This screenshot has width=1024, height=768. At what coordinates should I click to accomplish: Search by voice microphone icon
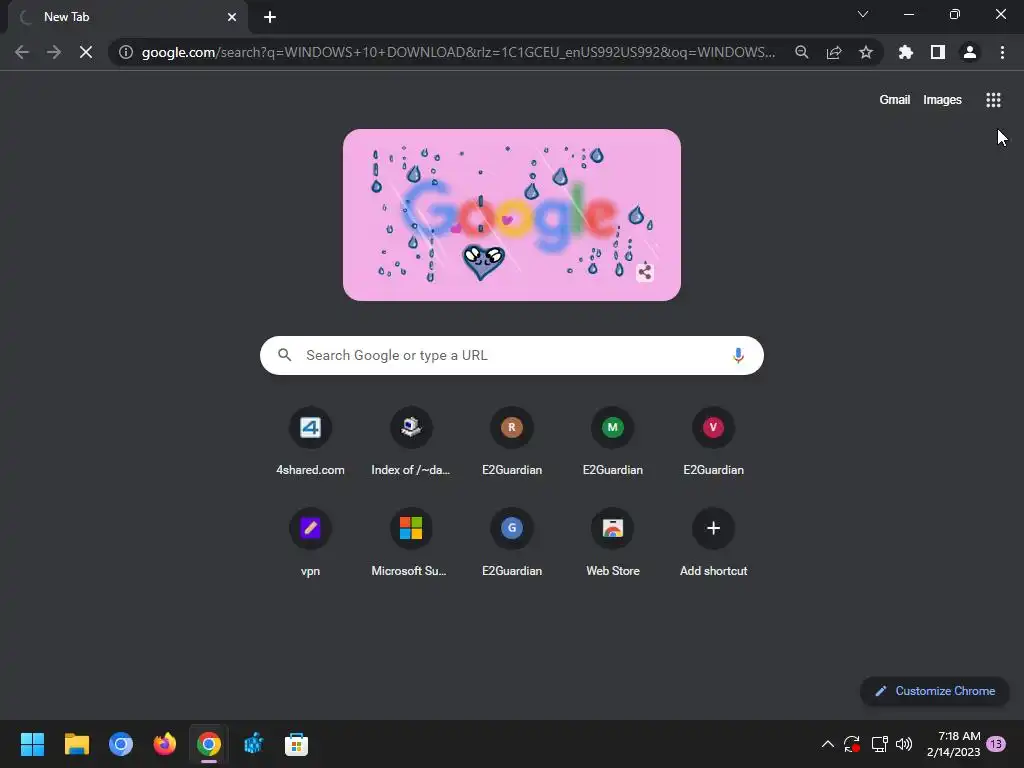[x=738, y=355]
